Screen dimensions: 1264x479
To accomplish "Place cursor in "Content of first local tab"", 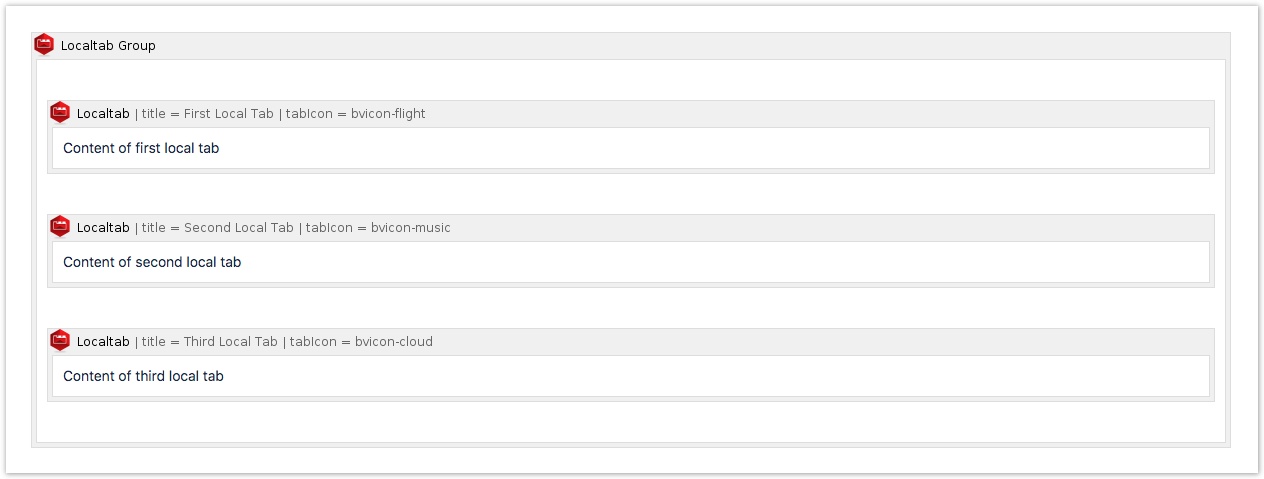I will coord(141,148).
